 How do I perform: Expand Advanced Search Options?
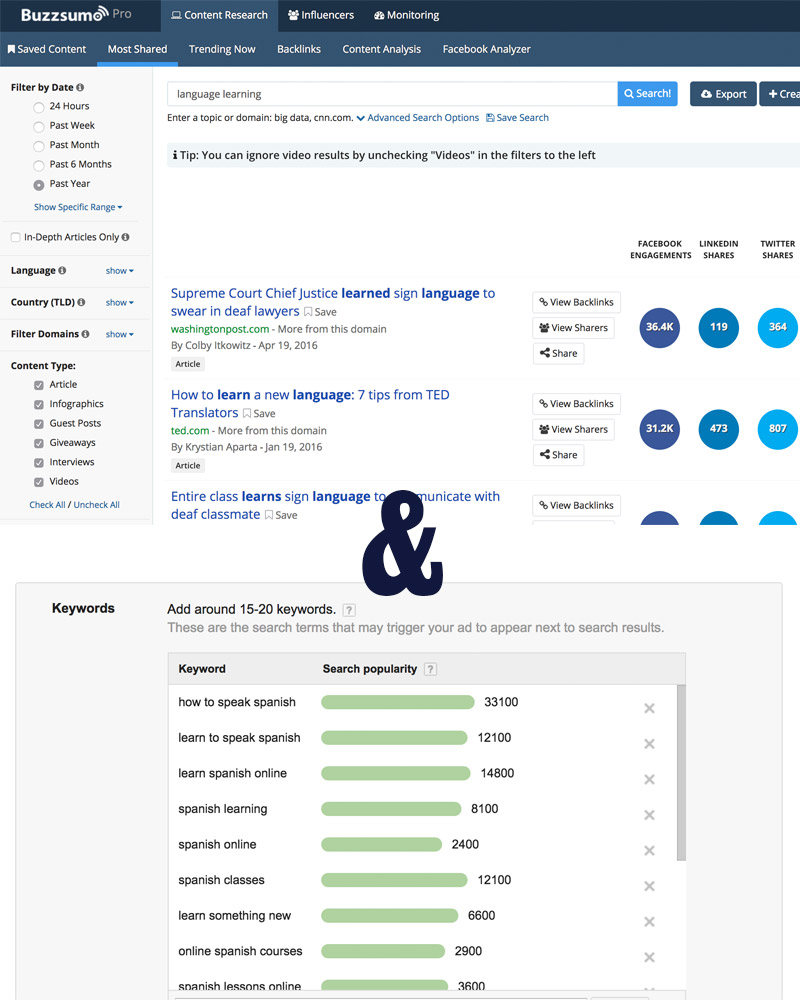(x=417, y=118)
